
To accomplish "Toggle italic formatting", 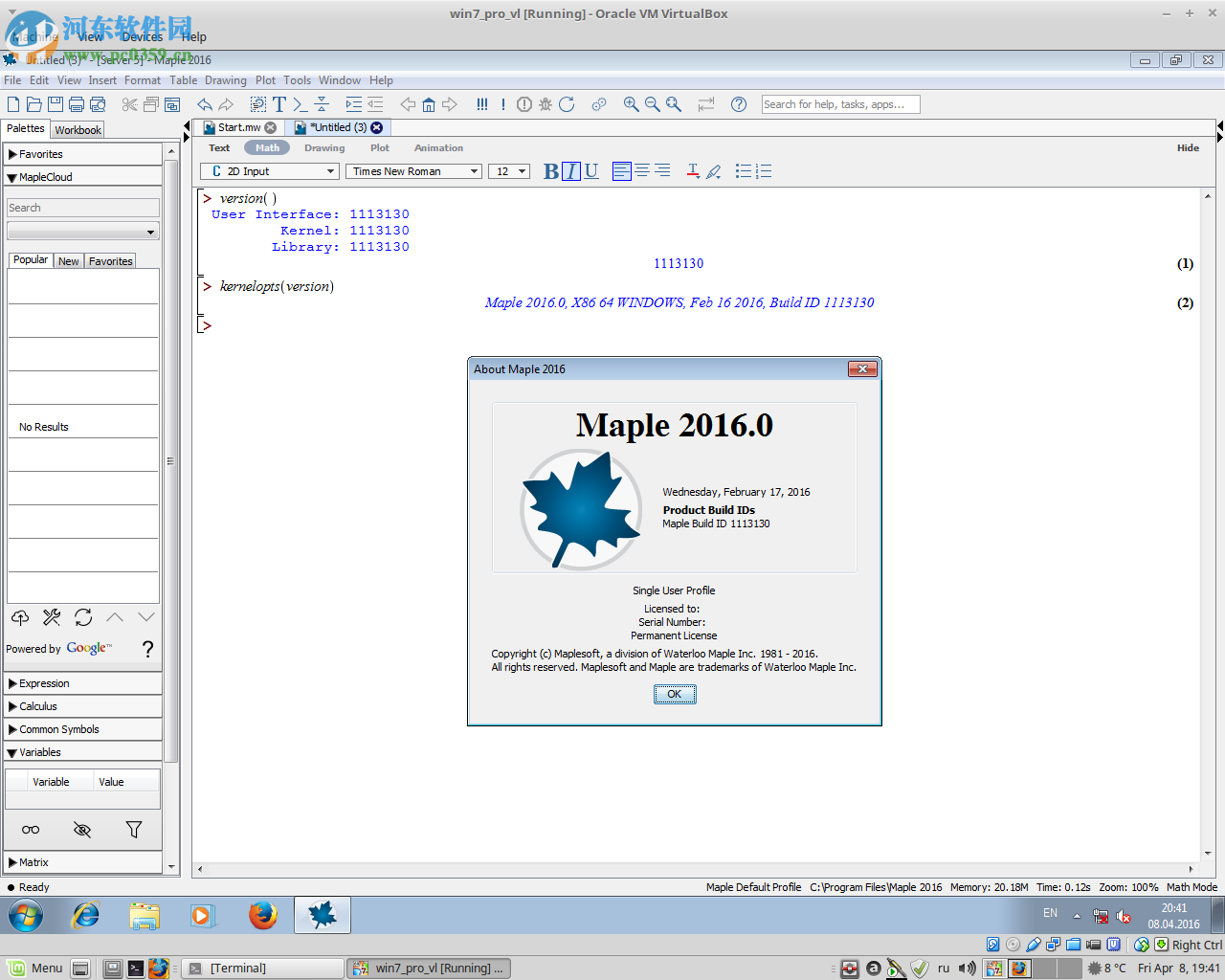I will (x=571, y=171).
